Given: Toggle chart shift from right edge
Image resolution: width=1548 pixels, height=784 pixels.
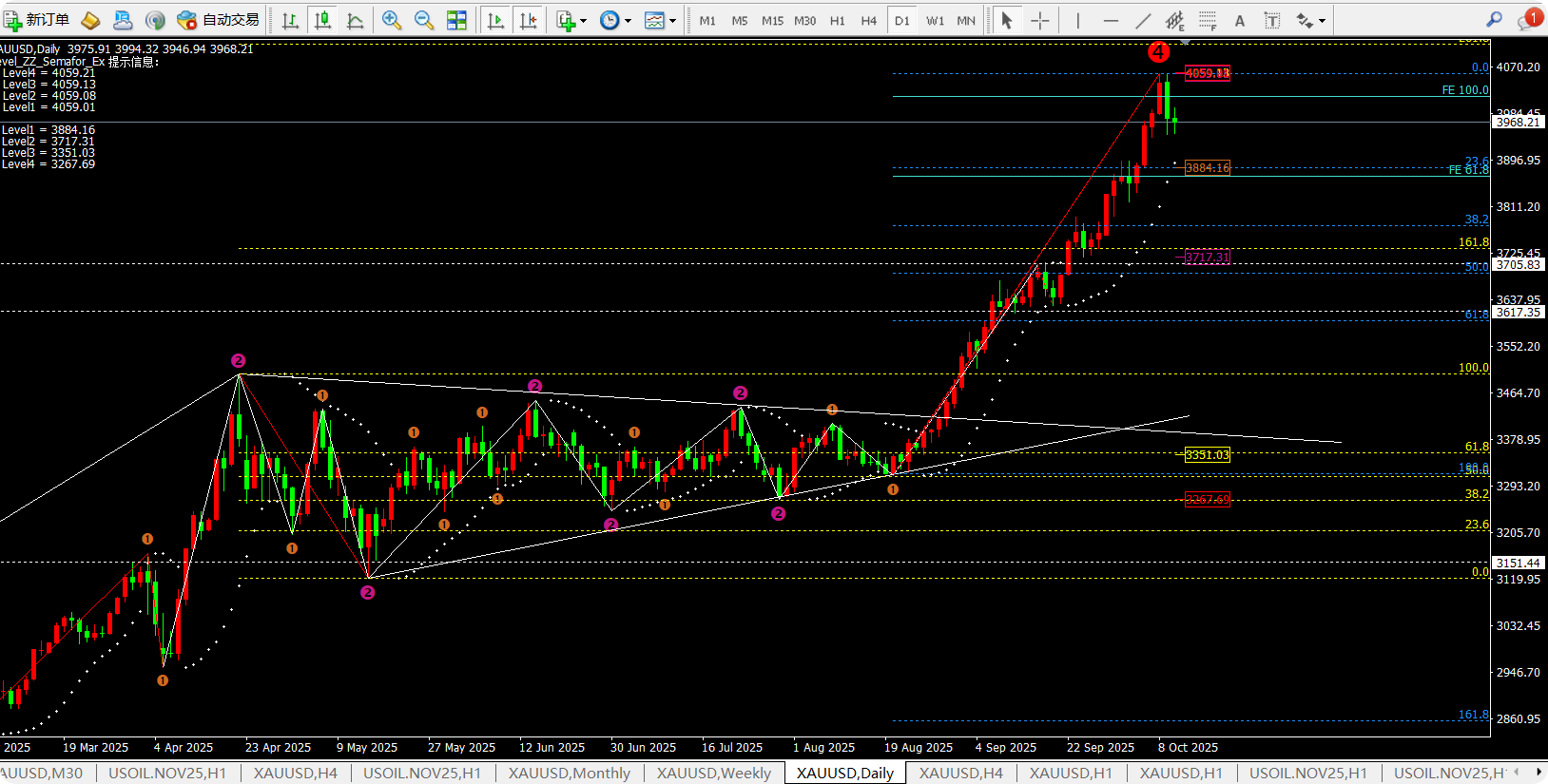Looking at the screenshot, I should pos(528,20).
